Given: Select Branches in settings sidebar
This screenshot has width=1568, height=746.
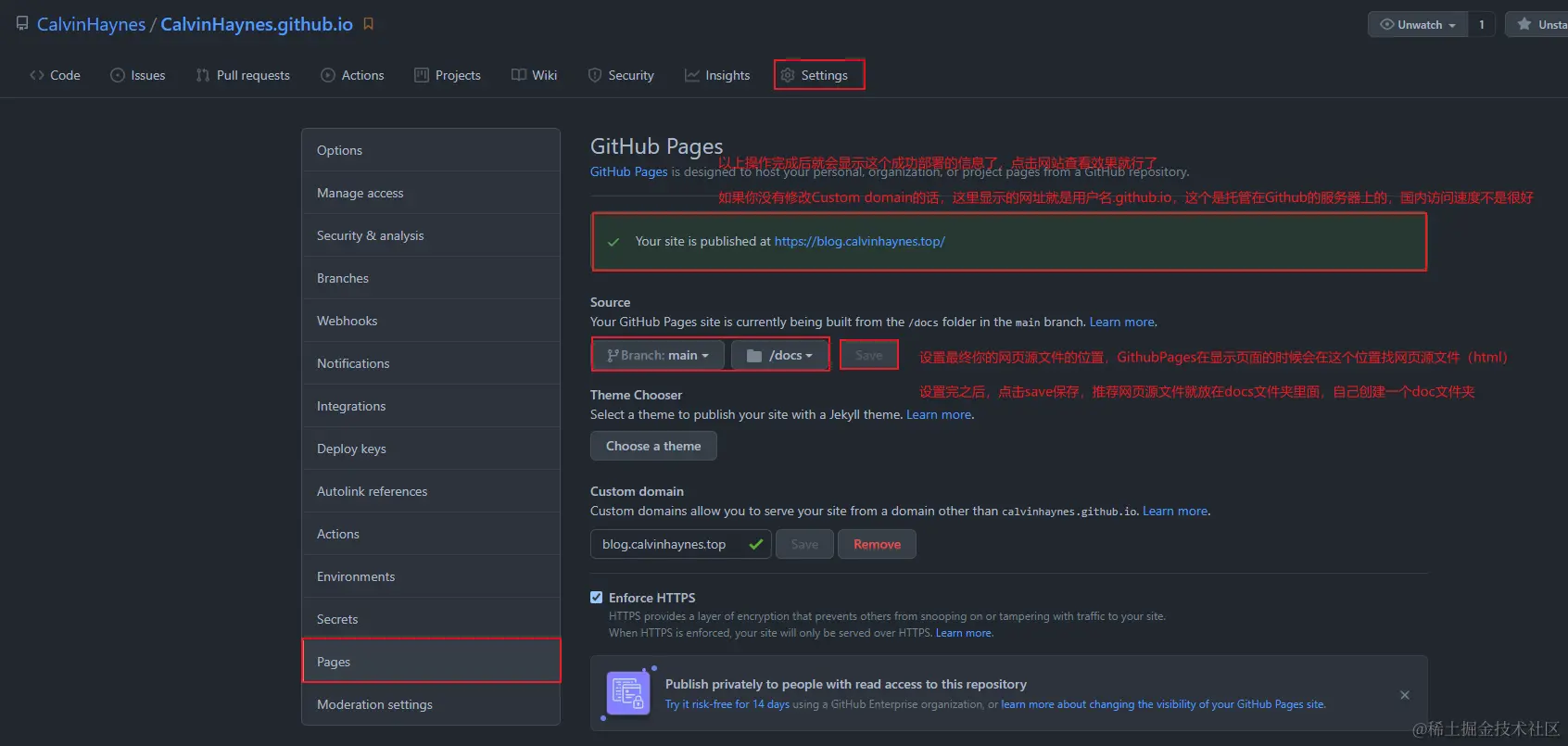Looking at the screenshot, I should pos(431,278).
